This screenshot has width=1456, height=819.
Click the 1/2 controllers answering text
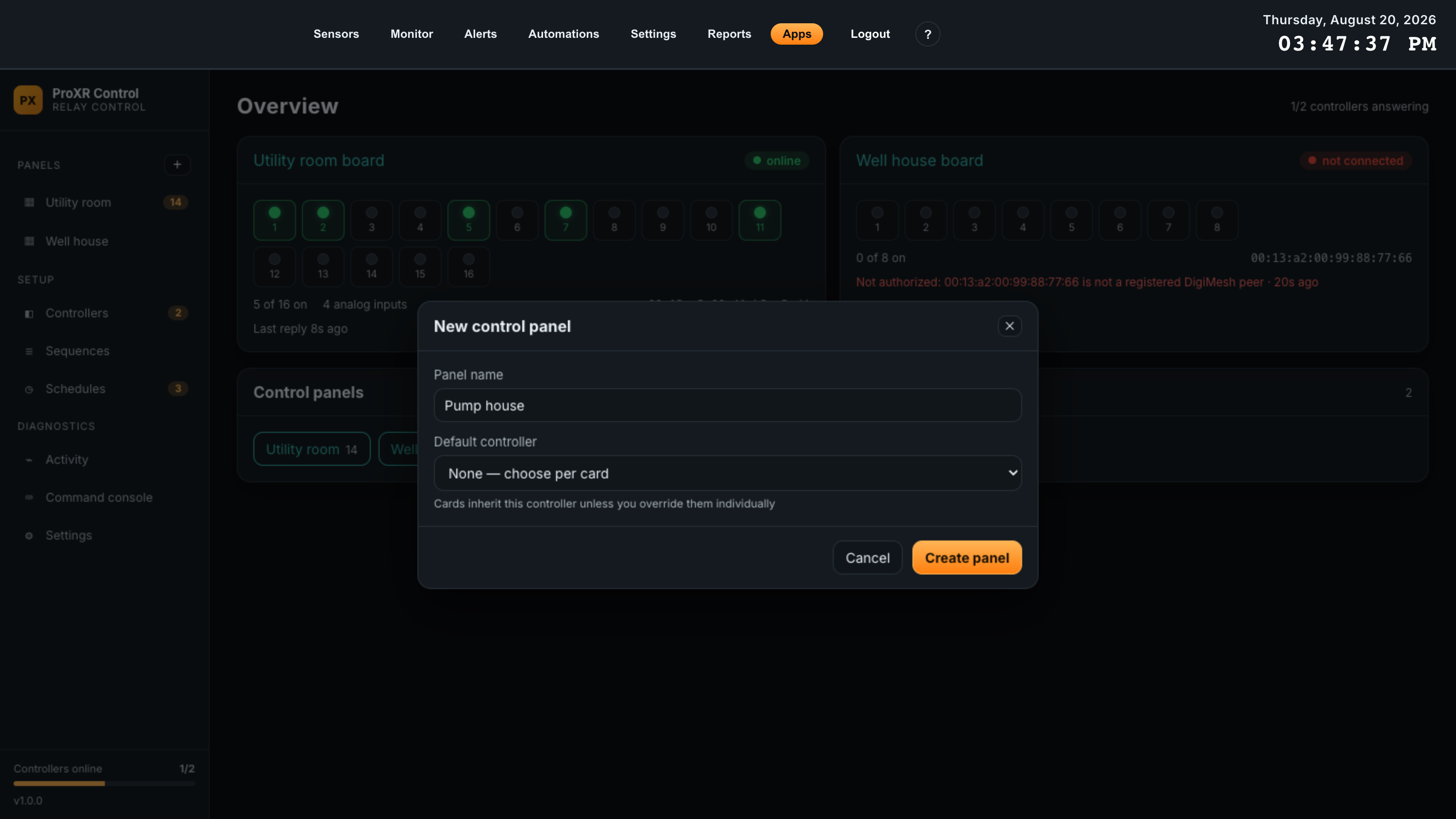click(1359, 106)
